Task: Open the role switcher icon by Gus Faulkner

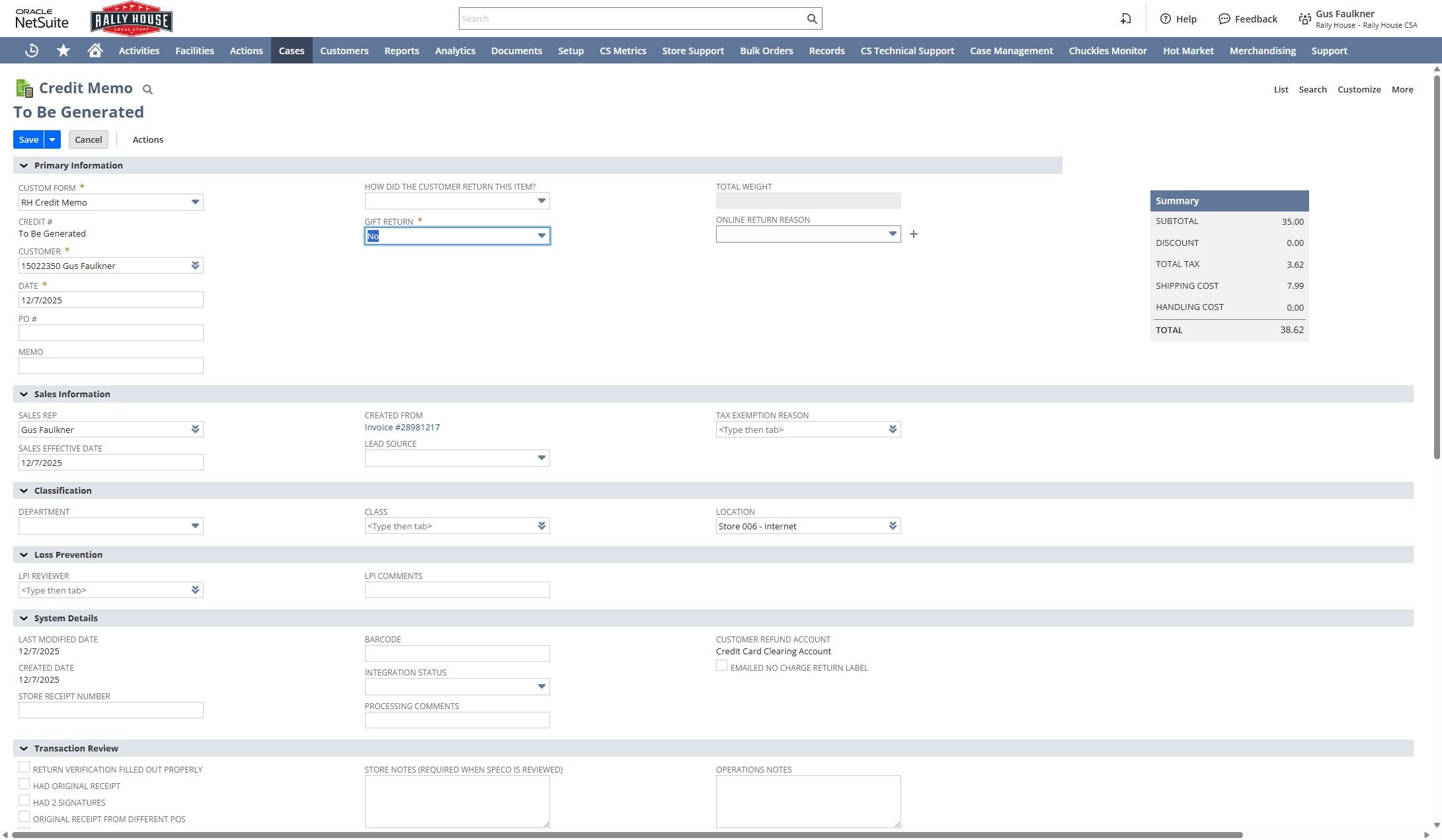Action: [x=1304, y=19]
